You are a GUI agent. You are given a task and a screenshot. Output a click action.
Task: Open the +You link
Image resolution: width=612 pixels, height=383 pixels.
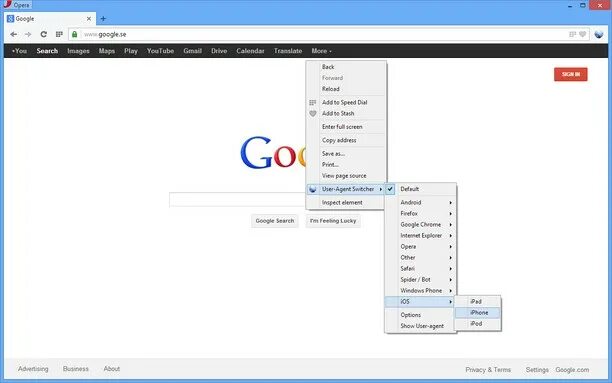point(20,51)
